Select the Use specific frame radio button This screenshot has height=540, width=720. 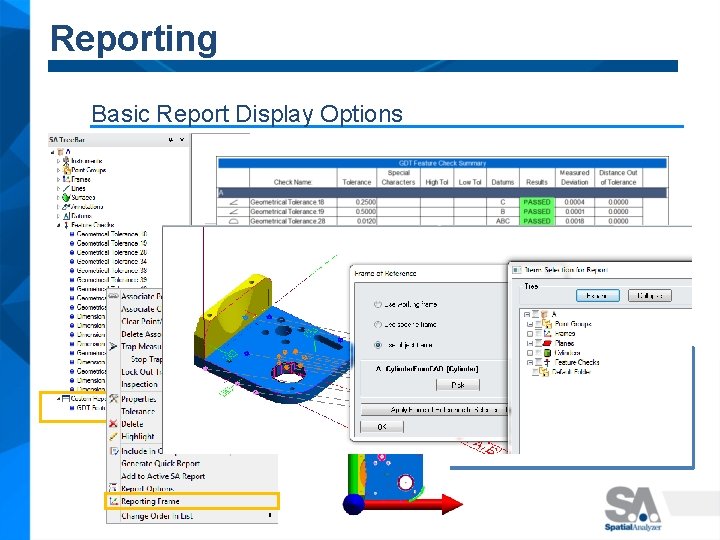pyautogui.click(x=378, y=325)
